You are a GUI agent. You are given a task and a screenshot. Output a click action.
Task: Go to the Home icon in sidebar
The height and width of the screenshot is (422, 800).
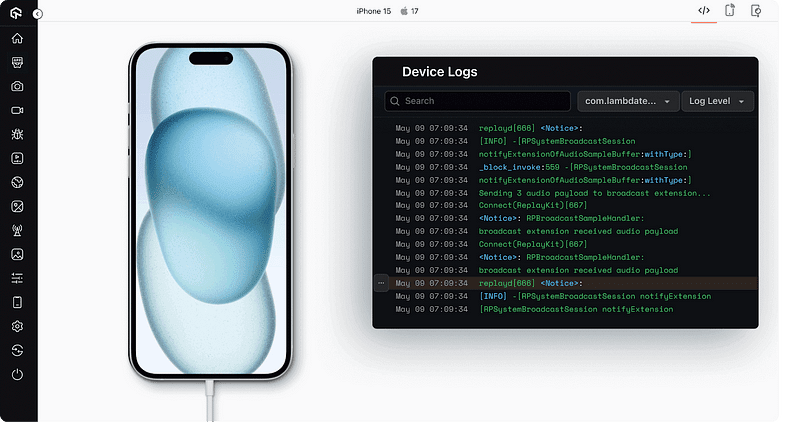(17, 38)
